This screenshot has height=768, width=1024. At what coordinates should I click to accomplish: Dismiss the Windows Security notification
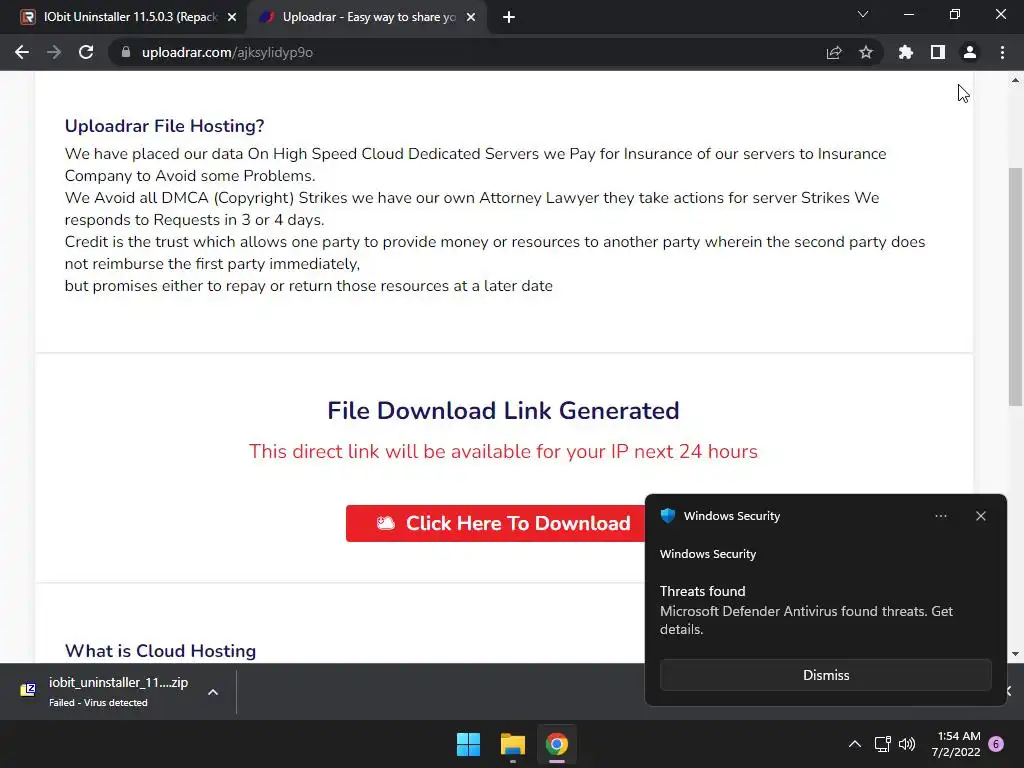pyautogui.click(x=825, y=675)
